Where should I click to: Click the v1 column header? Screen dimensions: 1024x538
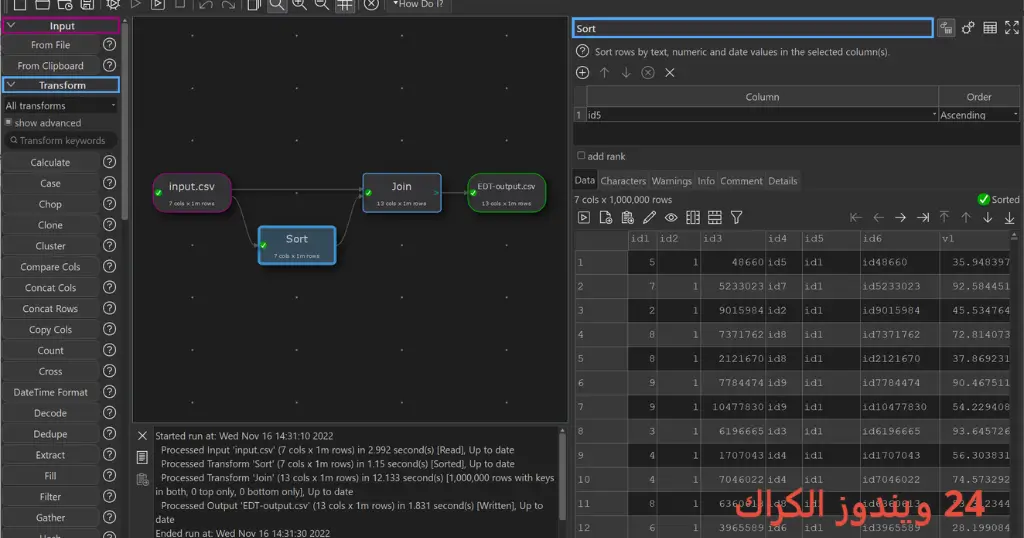976,239
